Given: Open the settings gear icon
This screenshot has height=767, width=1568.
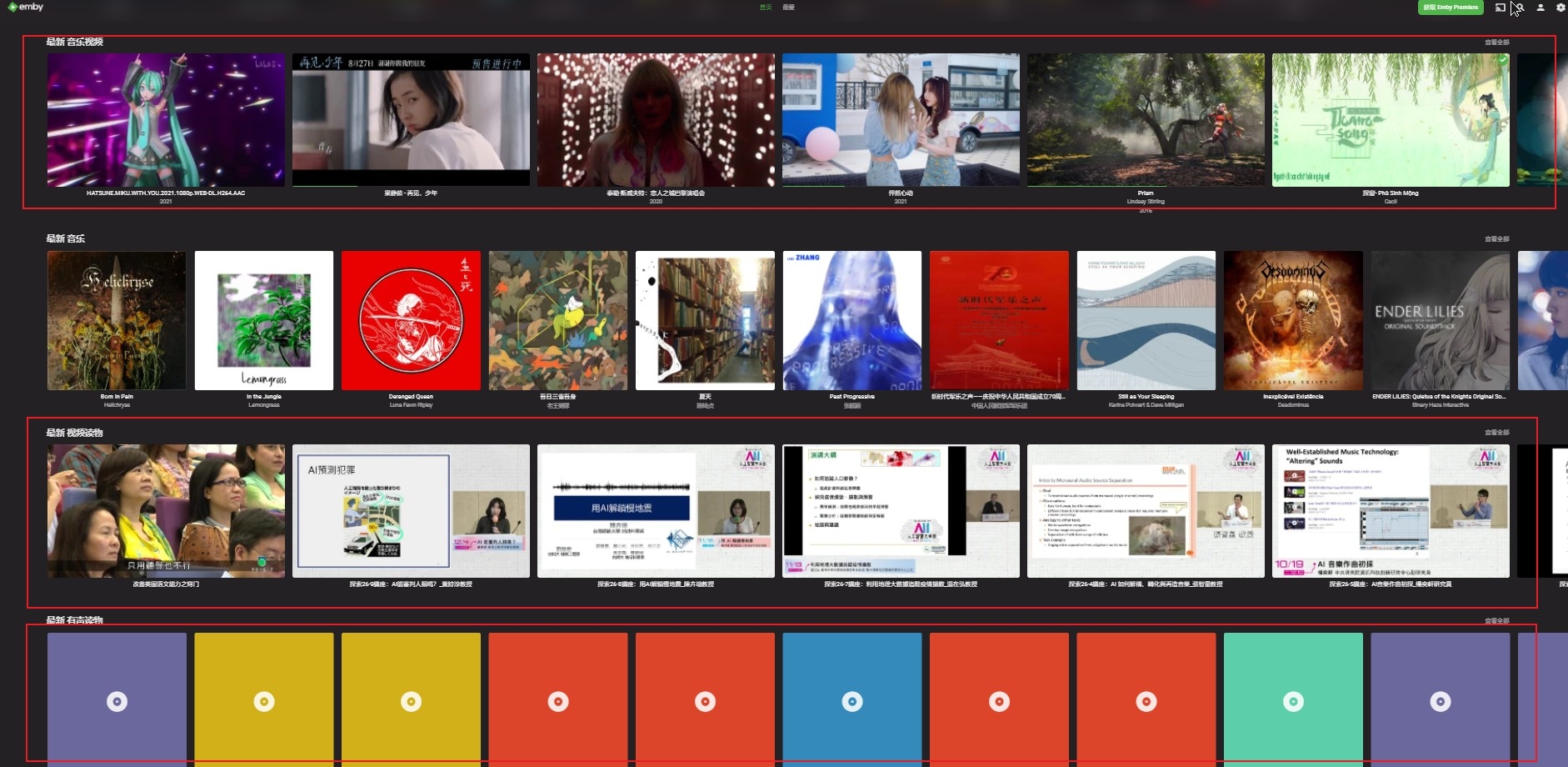Looking at the screenshot, I should [x=1561, y=8].
